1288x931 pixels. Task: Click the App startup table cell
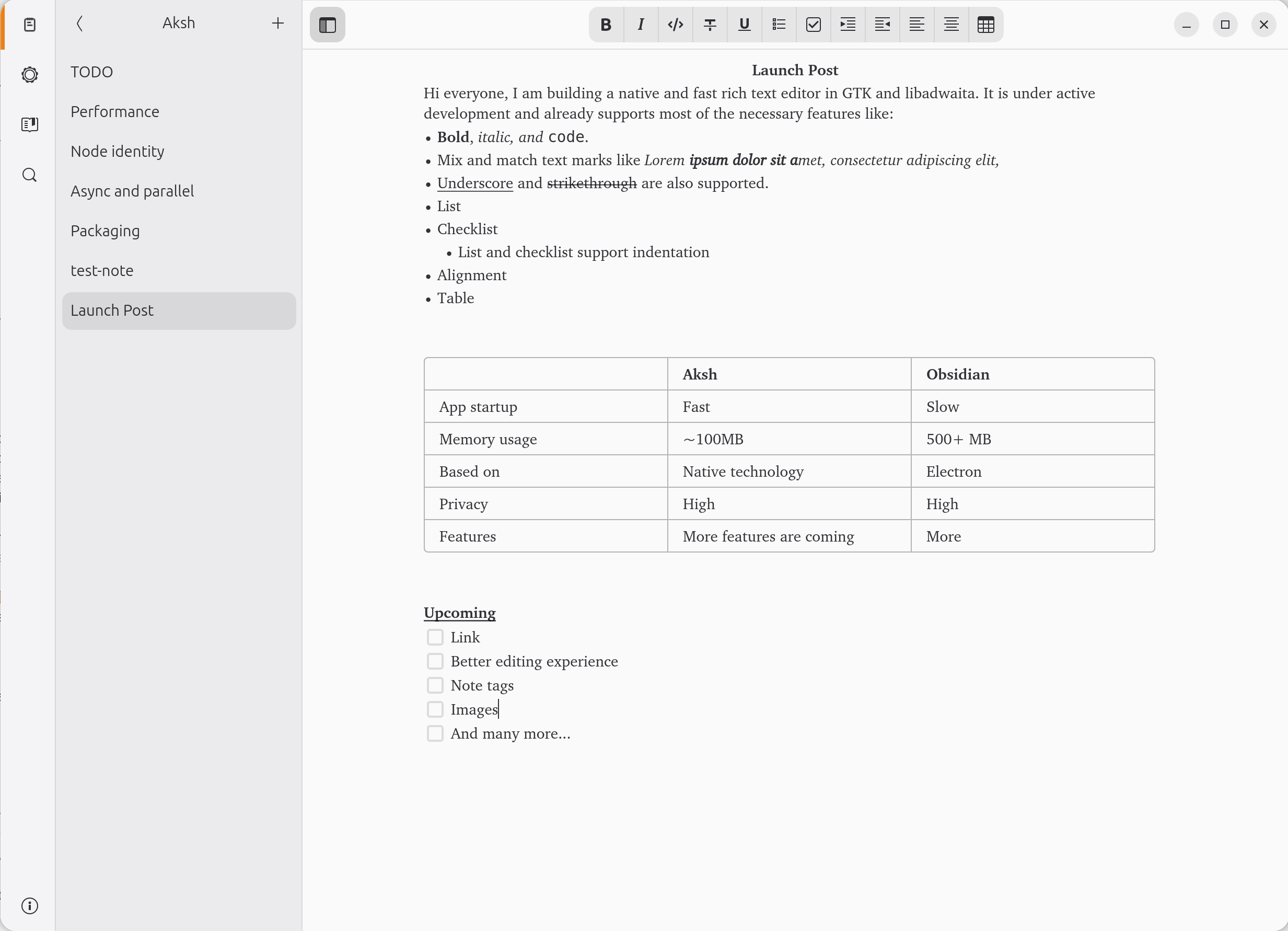pyautogui.click(x=546, y=407)
